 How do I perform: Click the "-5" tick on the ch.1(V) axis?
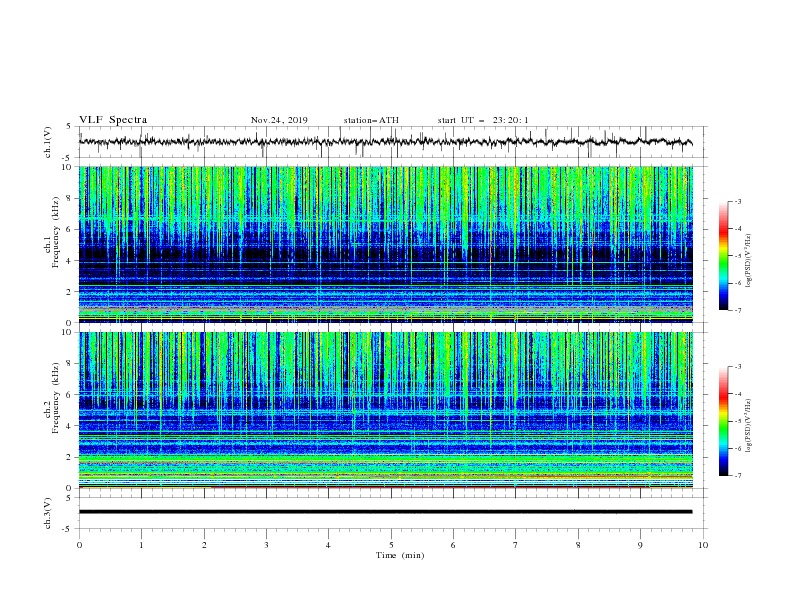pyautogui.click(x=67, y=158)
